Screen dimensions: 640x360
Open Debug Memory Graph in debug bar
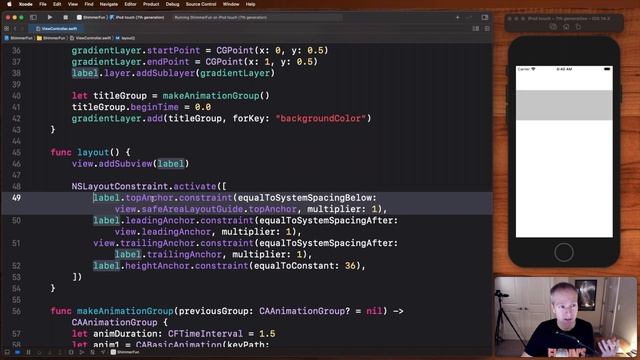(82, 352)
